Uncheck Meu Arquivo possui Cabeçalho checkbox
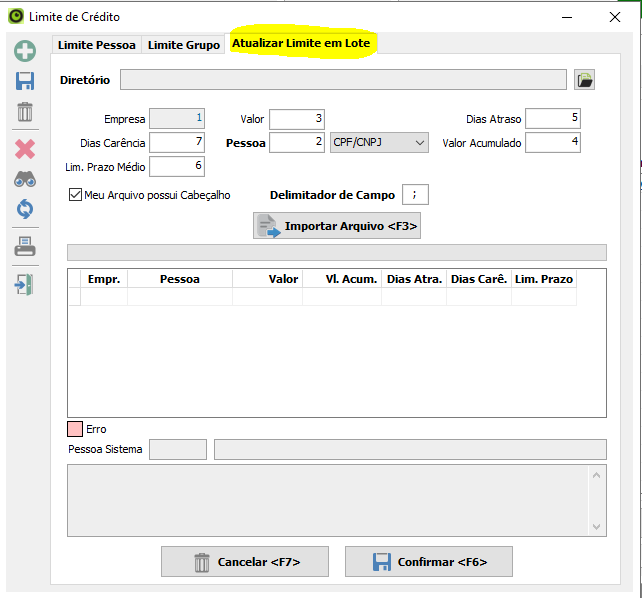The image size is (642, 598). [75, 195]
